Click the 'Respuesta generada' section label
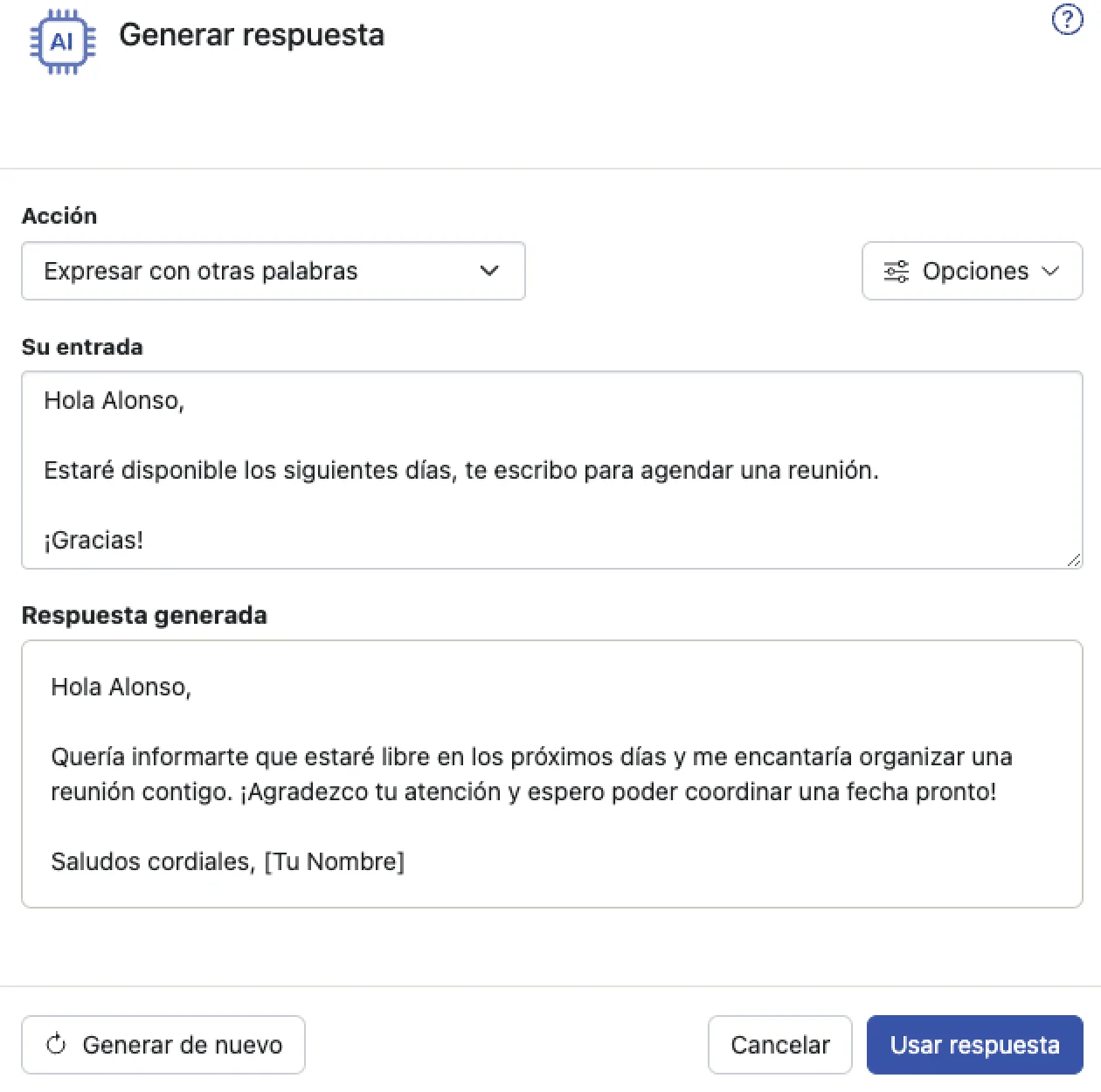The width and height of the screenshot is (1101, 1092). [144, 615]
